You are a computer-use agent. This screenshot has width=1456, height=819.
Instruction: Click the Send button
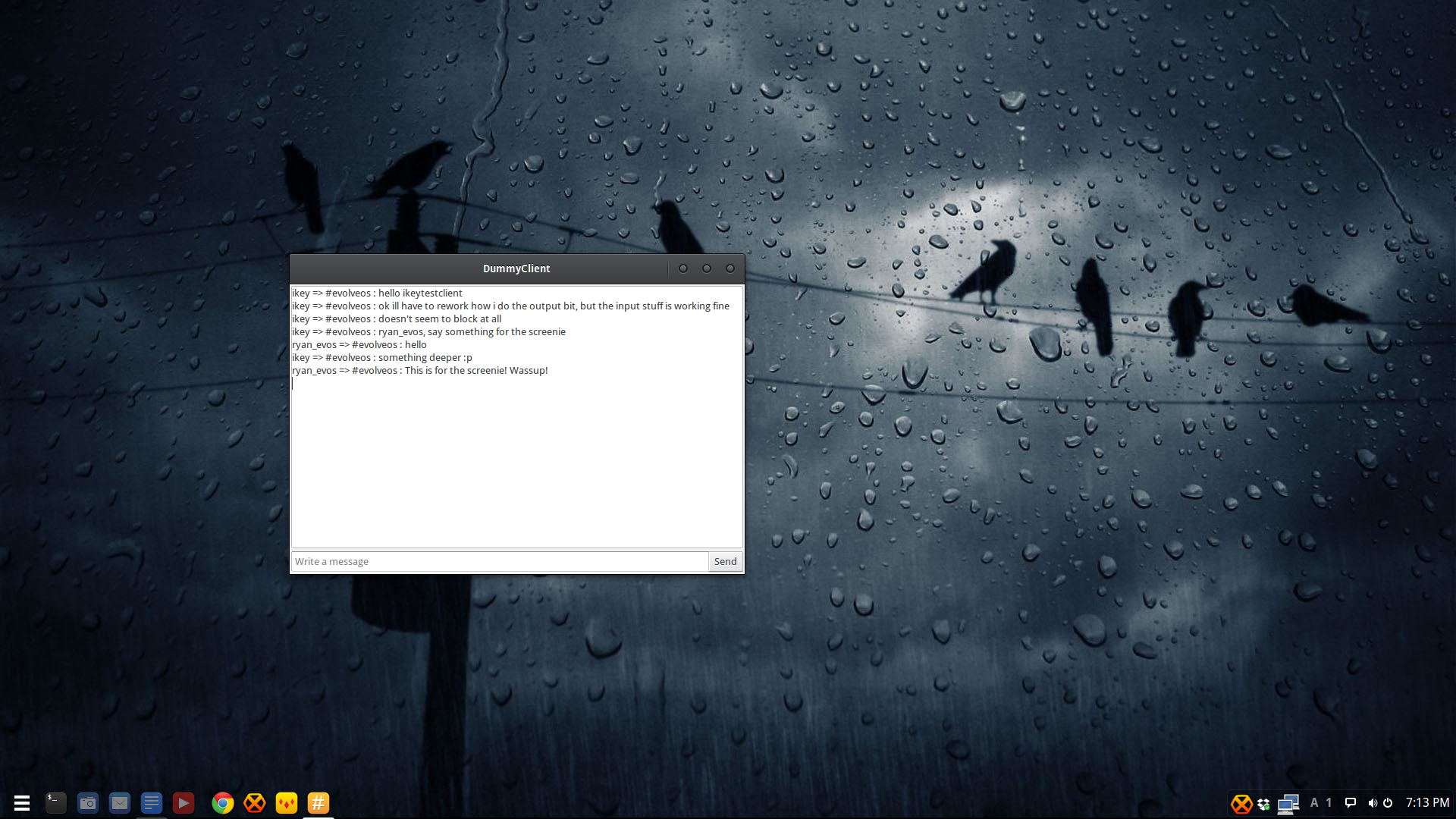725,561
